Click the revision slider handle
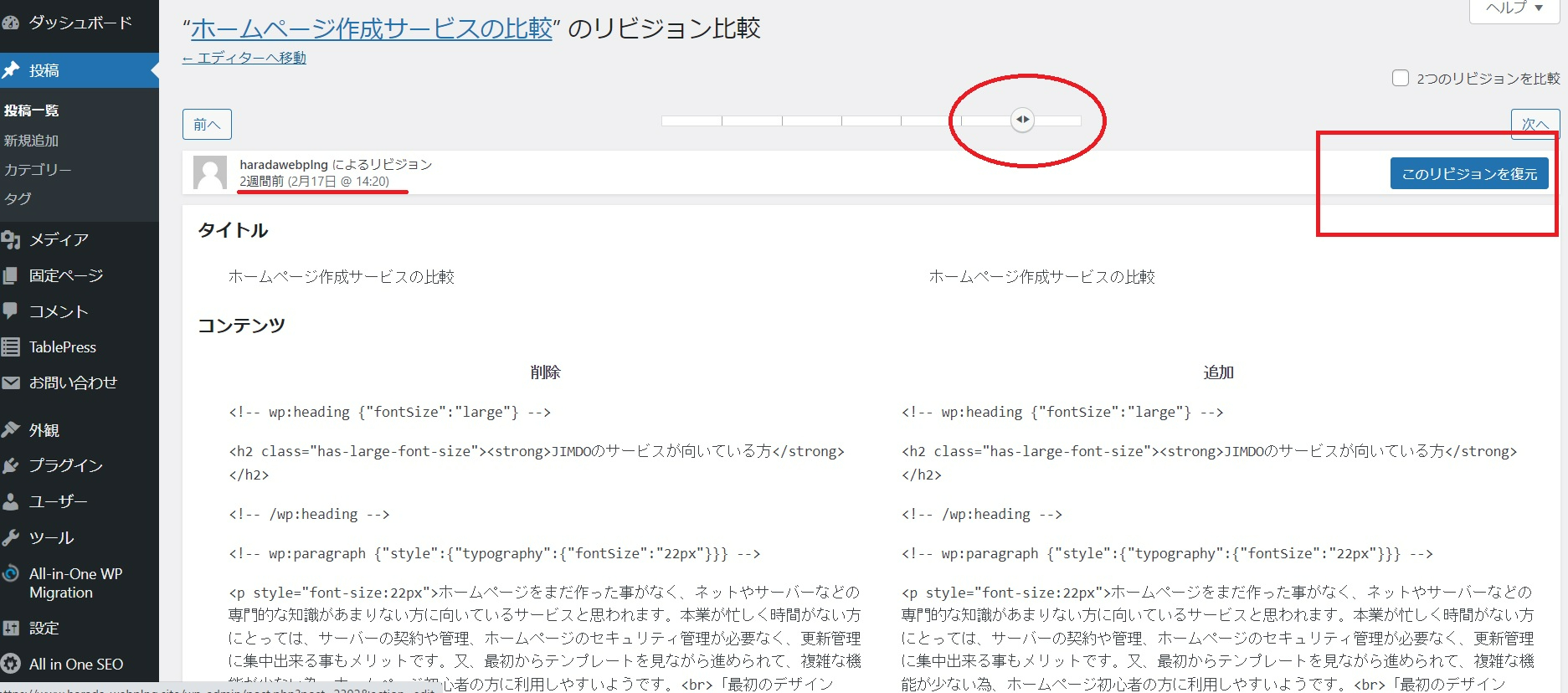1568x693 pixels. (x=1022, y=120)
